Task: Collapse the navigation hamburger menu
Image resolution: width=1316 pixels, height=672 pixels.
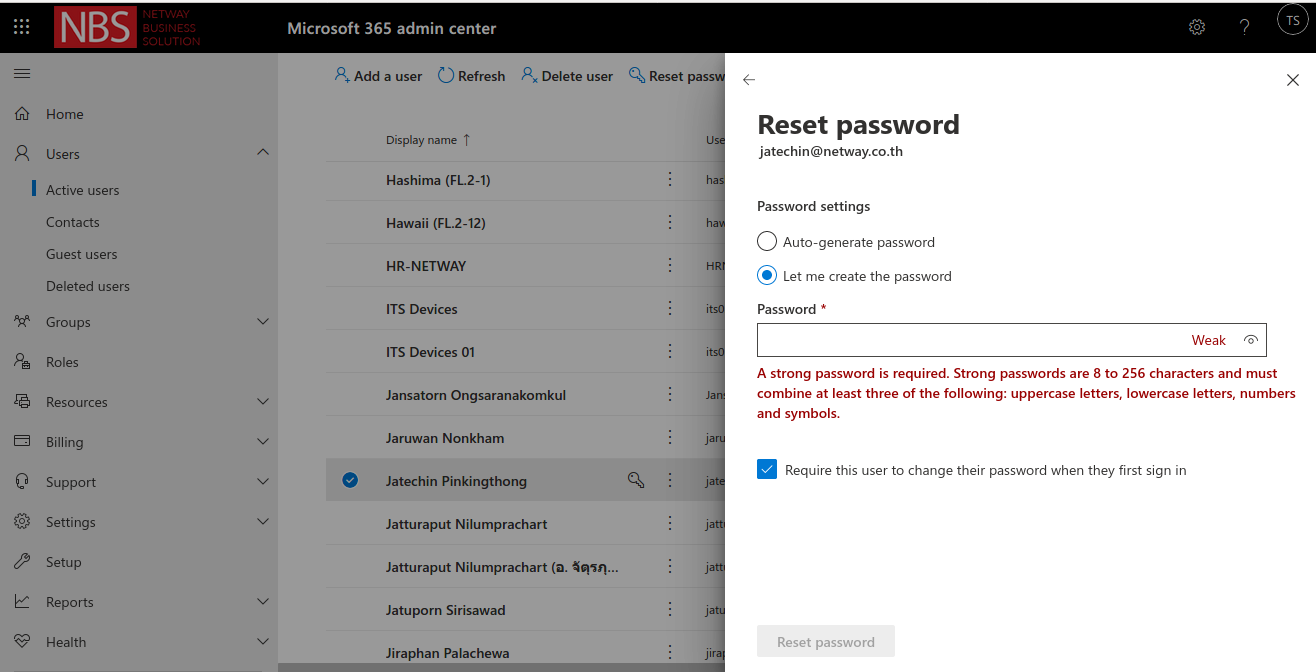Action: coord(22,74)
